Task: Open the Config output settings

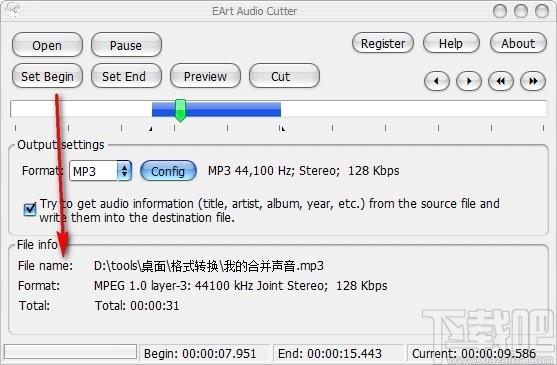Action: (168, 171)
